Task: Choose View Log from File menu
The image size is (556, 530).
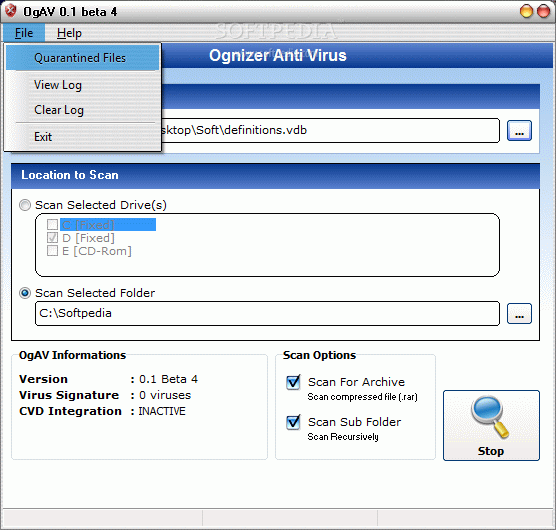Action: coord(83,85)
